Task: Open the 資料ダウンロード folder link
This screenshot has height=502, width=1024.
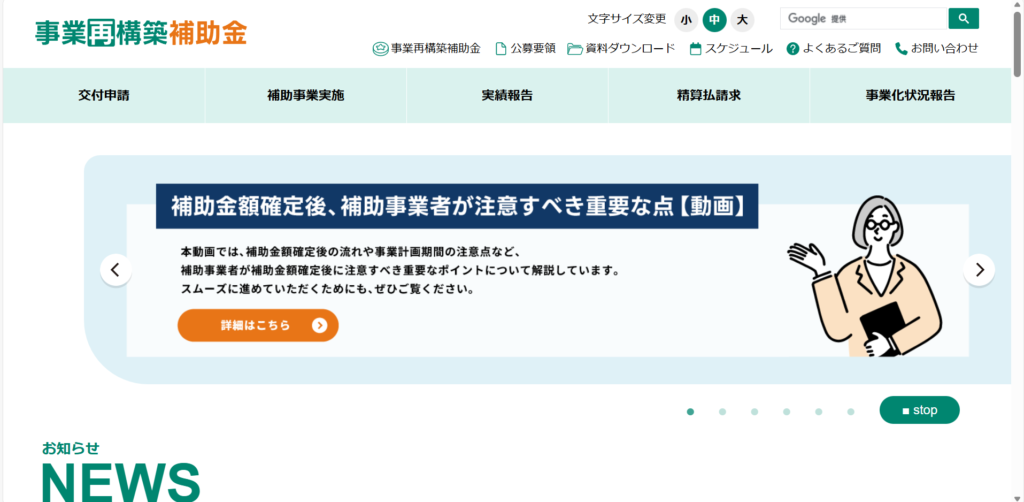Action: click(x=621, y=48)
